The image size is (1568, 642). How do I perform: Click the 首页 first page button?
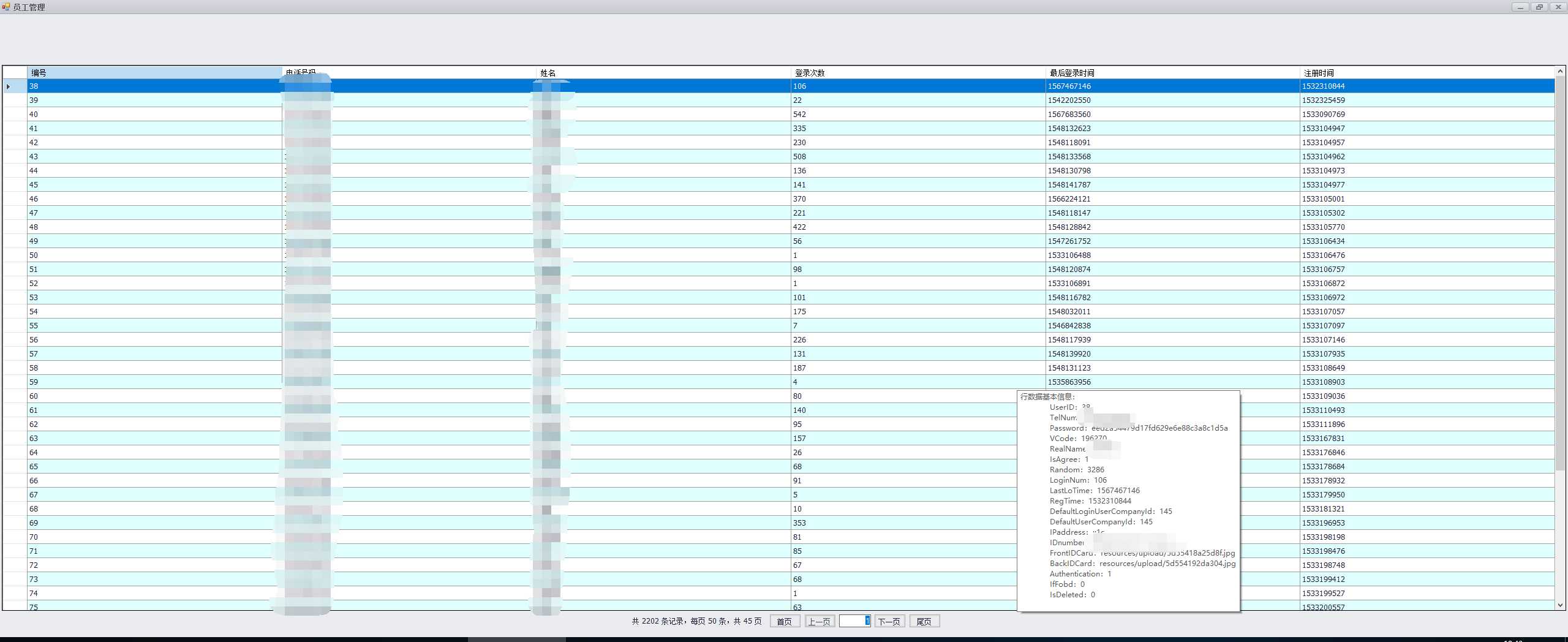click(785, 621)
